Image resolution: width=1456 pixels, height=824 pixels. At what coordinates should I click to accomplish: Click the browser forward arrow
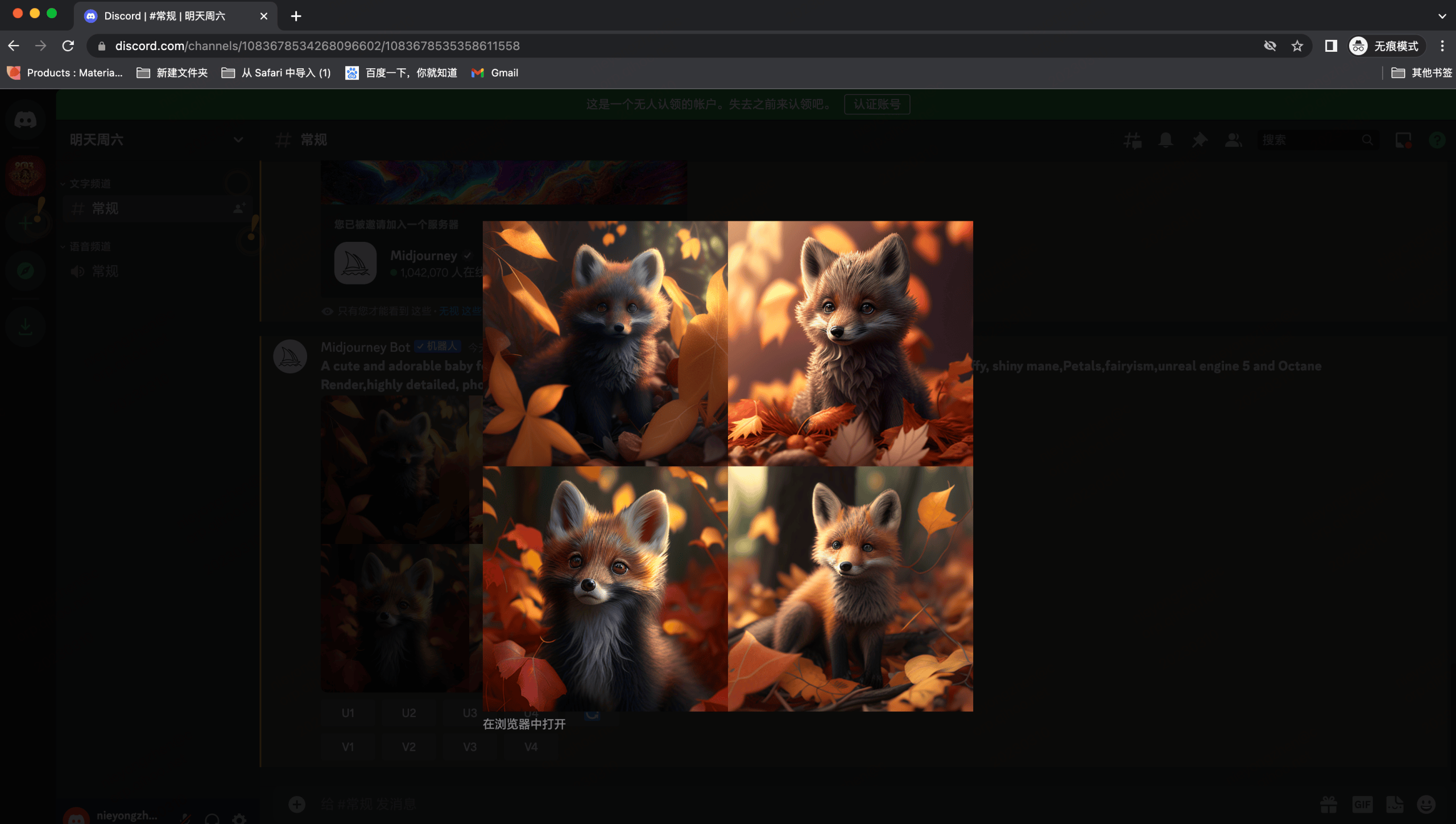40,46
